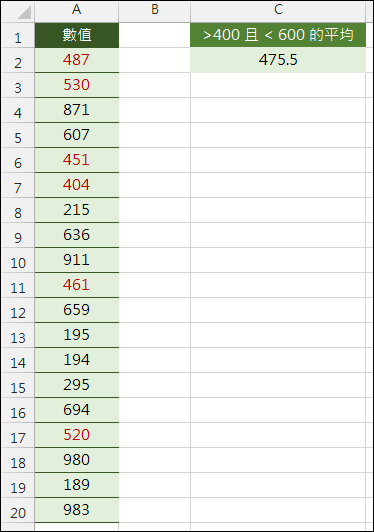Click the cell with value 911
The width and height of the screenshot is (374, 532).
[x=77, y=260]
